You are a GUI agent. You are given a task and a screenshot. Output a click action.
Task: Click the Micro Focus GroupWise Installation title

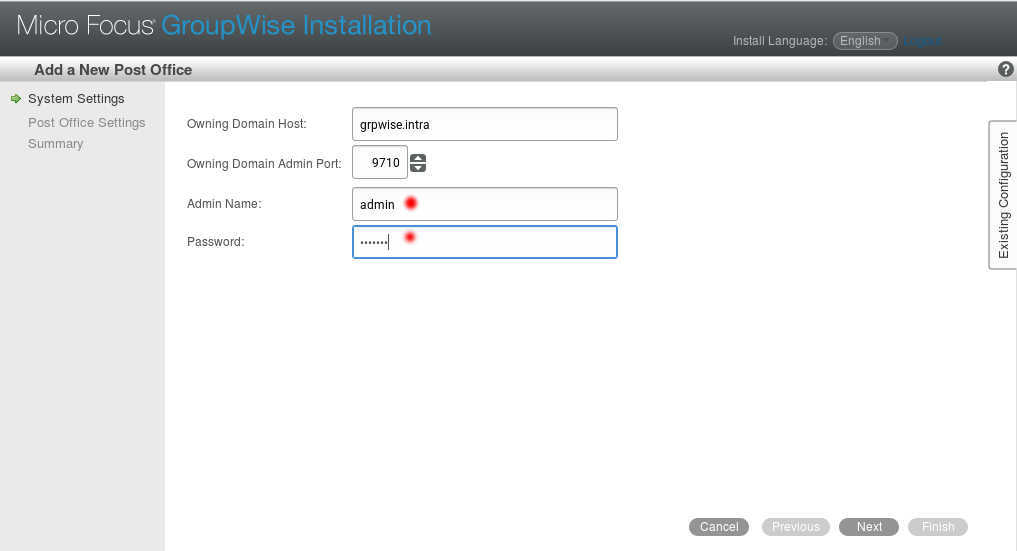click(224, 25)
